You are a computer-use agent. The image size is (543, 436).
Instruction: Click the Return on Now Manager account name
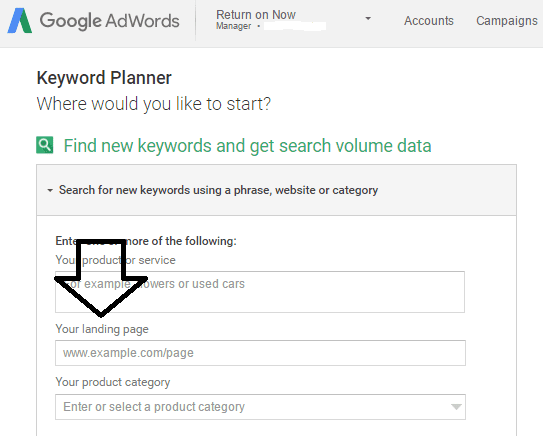(256, 15)
